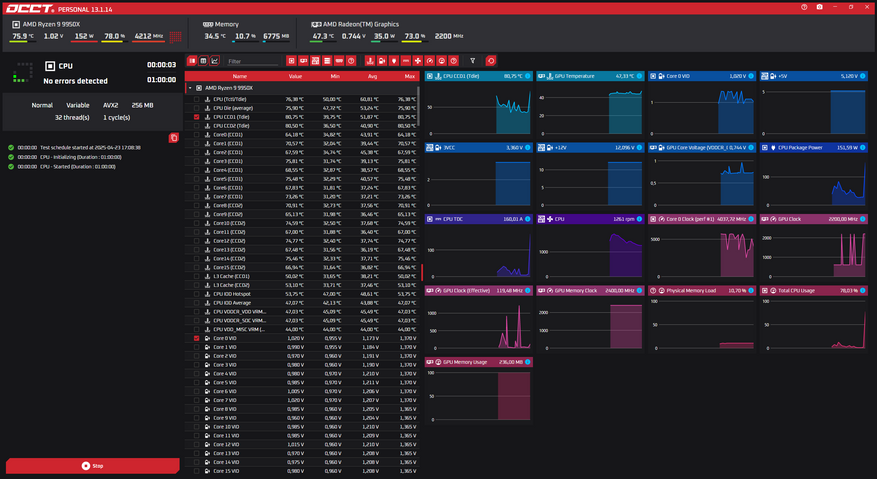Toggle the clock speedometer filter icon

430,60
